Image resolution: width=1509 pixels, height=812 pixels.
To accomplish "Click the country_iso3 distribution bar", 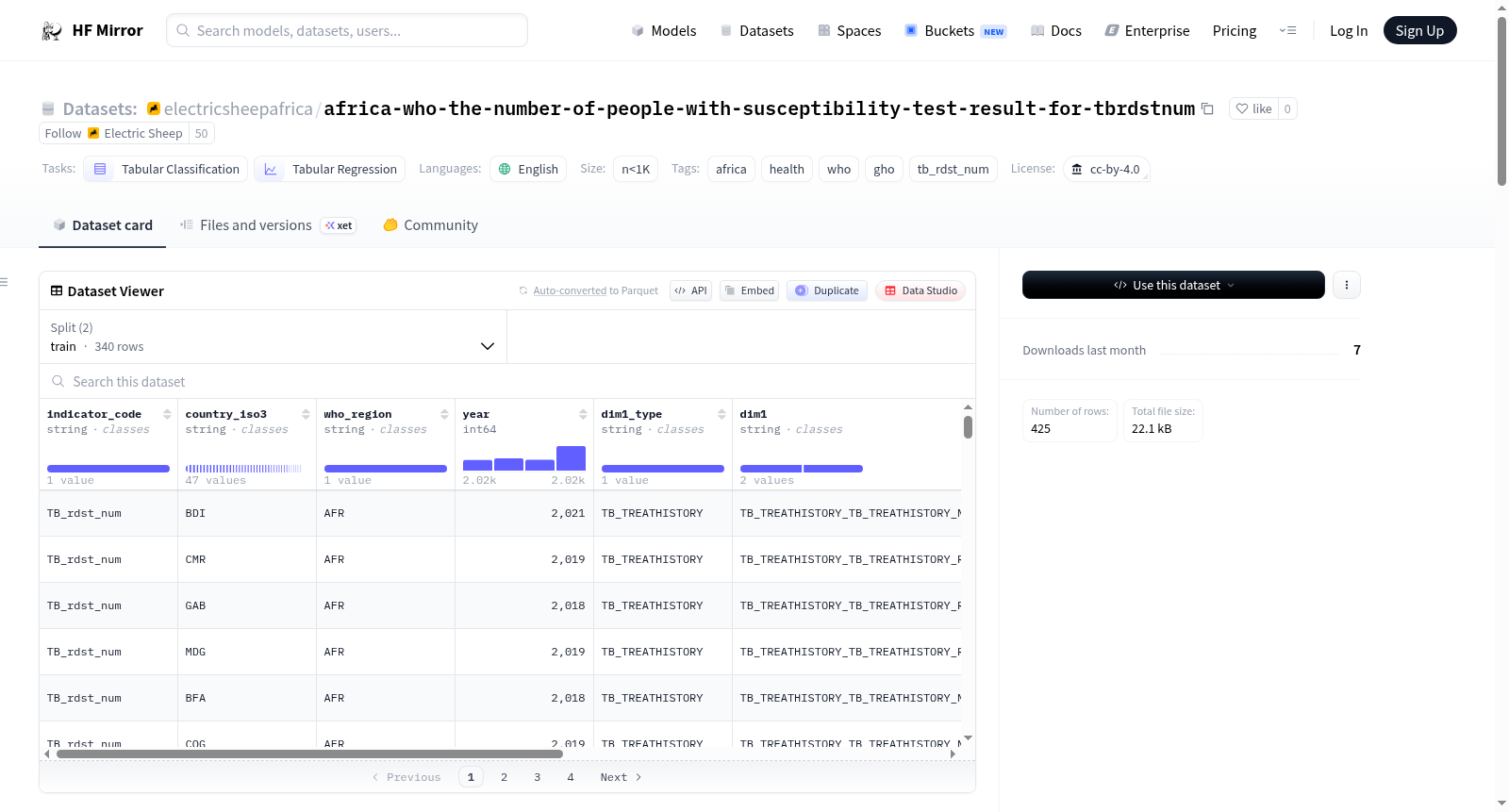I will (243, 469).
